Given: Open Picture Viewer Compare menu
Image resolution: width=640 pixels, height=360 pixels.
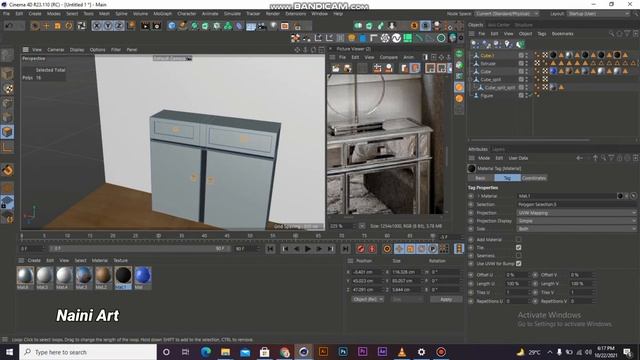Looking at the screenshot, I should 389,57.
